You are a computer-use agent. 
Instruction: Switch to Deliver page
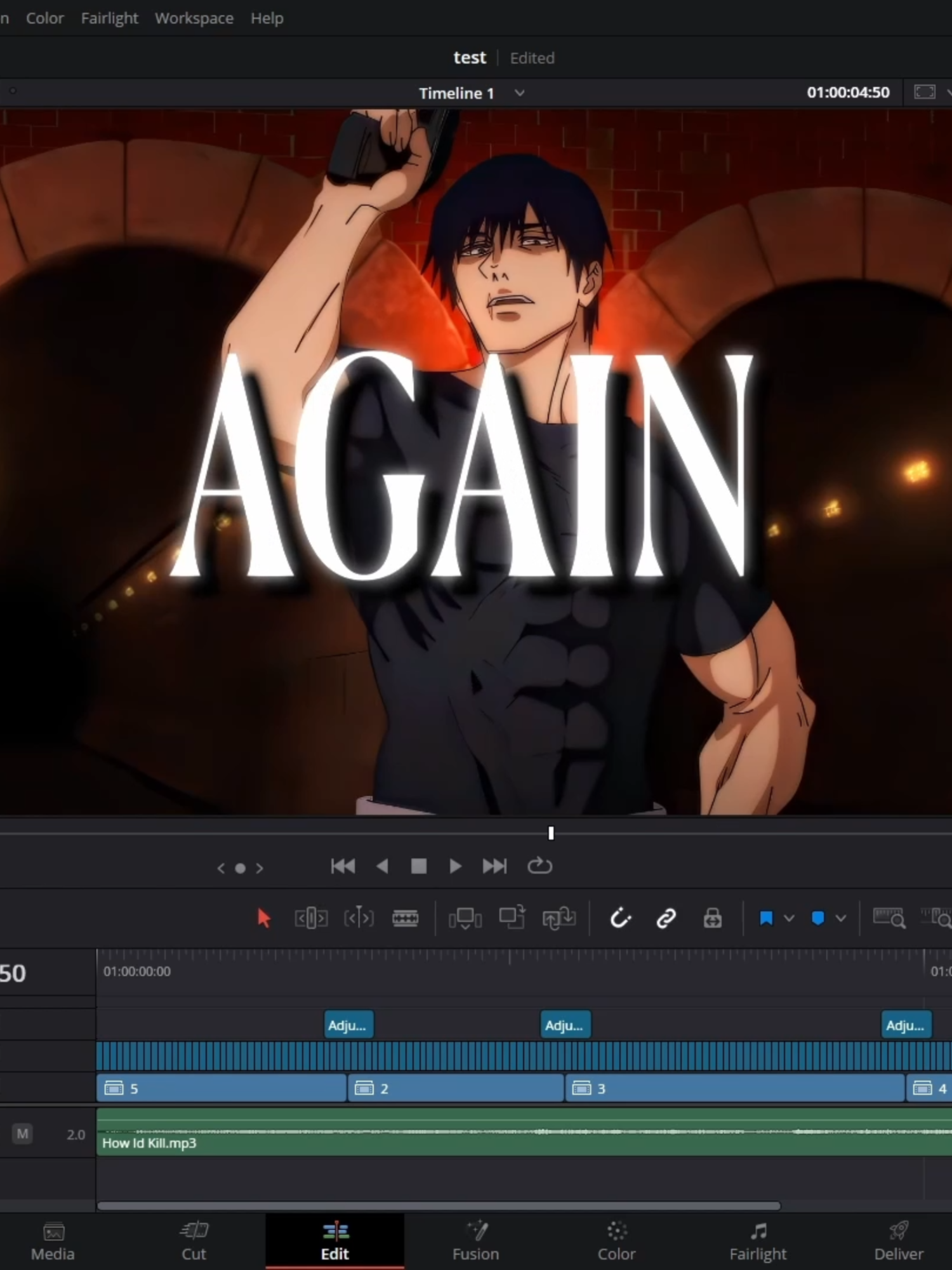899,1243
